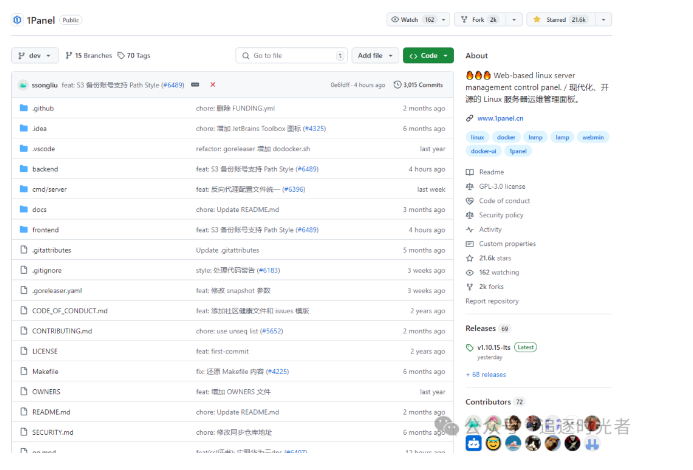The width and height of the screenshot is (693, 470).
Task: Open CODE_OF_CONDUCT.md file
Action: tap(70, 311)
